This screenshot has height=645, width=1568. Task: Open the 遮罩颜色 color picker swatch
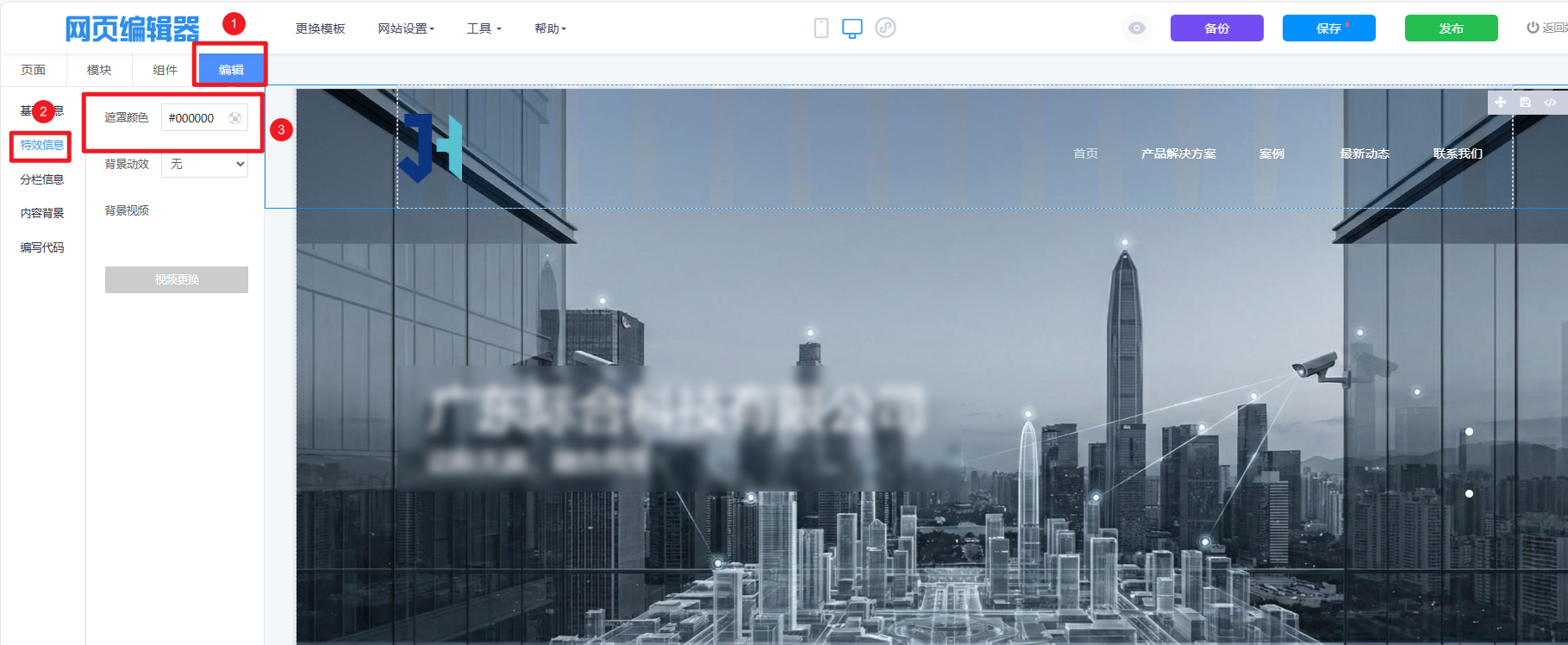coord(235,118)
